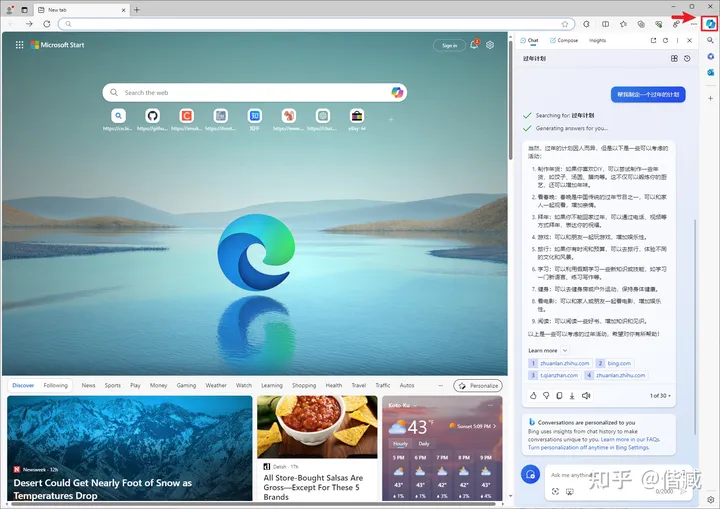Select the Discover feed tab
720x509 pixels.
click(23, 385)
